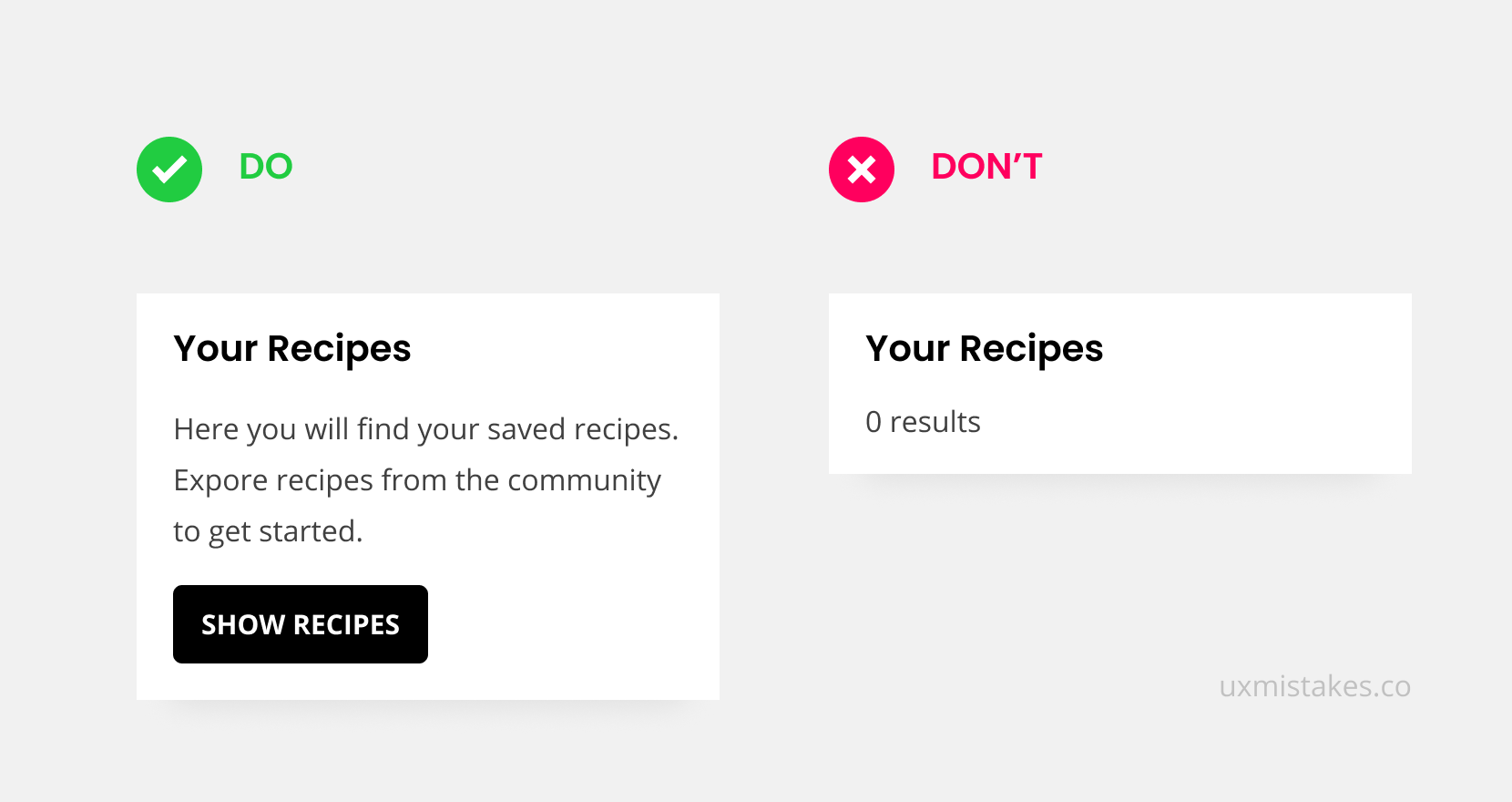Viewport: 1512px width, 802px height.
Task: Click the digit 0 in results count
Action: pos(873,422)
